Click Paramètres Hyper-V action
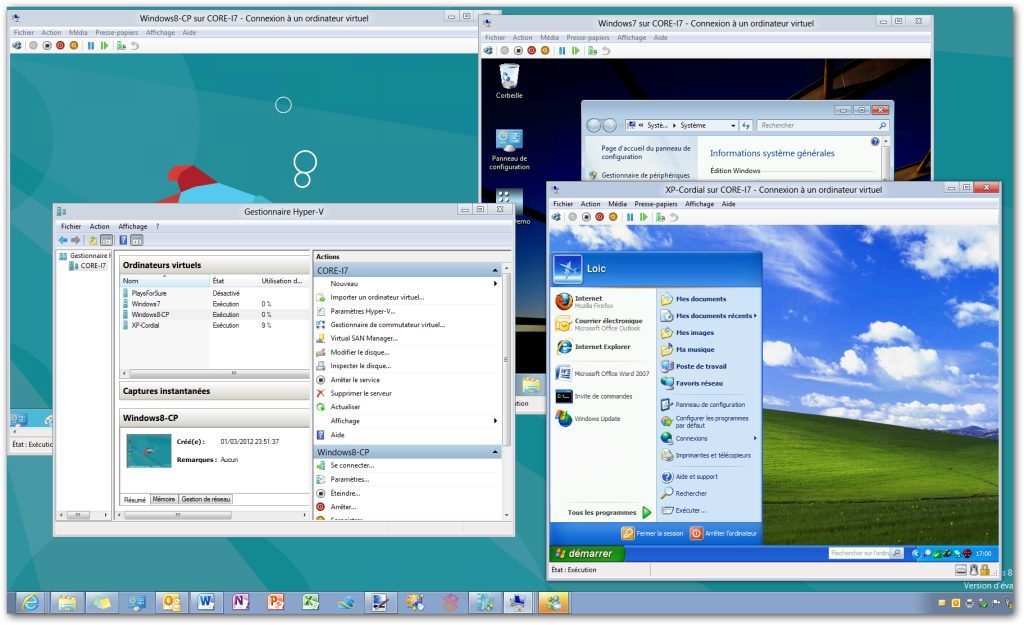 [x=362, y=311]
